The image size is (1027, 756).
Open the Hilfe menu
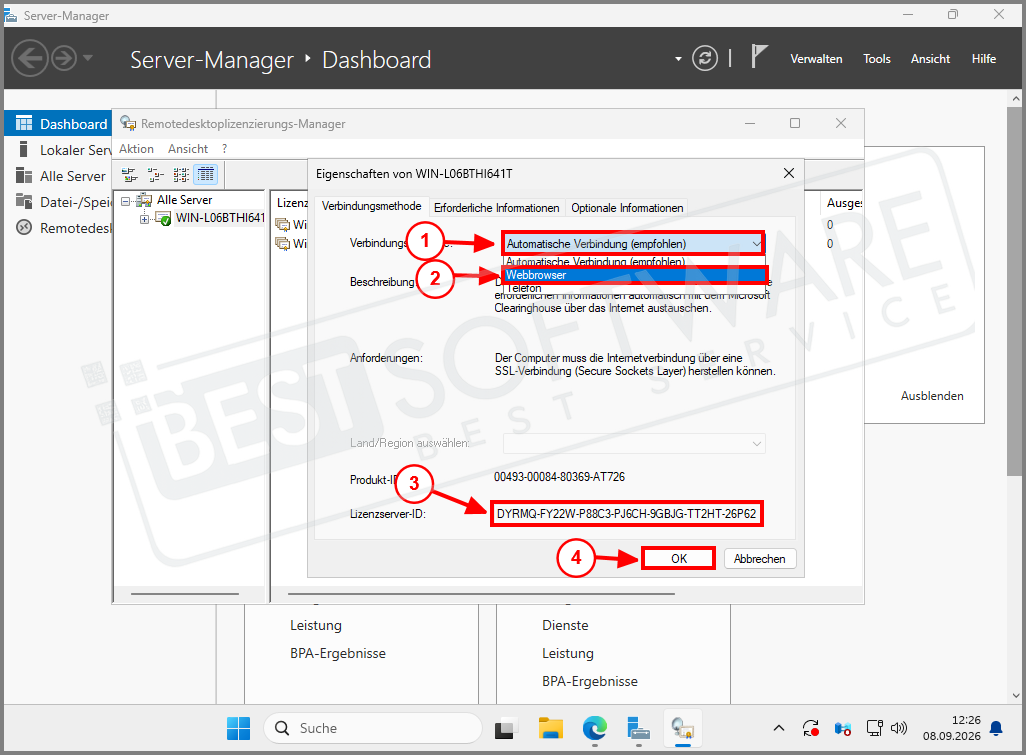[984, 59]
